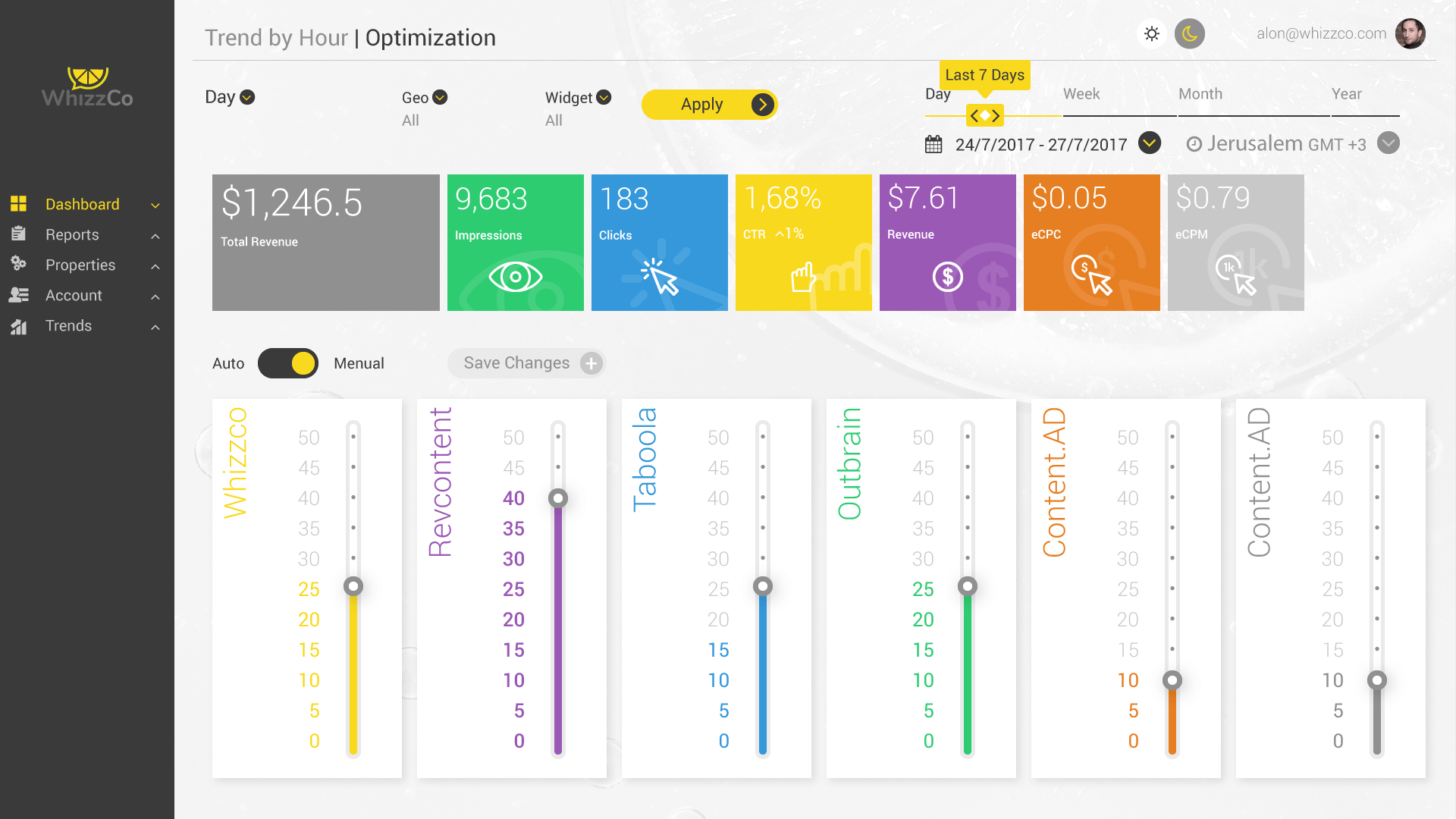Click the Revenue dollar coin icon
The height and width of the screenshot is (819, 1456).
pyautogui.click(x=948, y=277)
